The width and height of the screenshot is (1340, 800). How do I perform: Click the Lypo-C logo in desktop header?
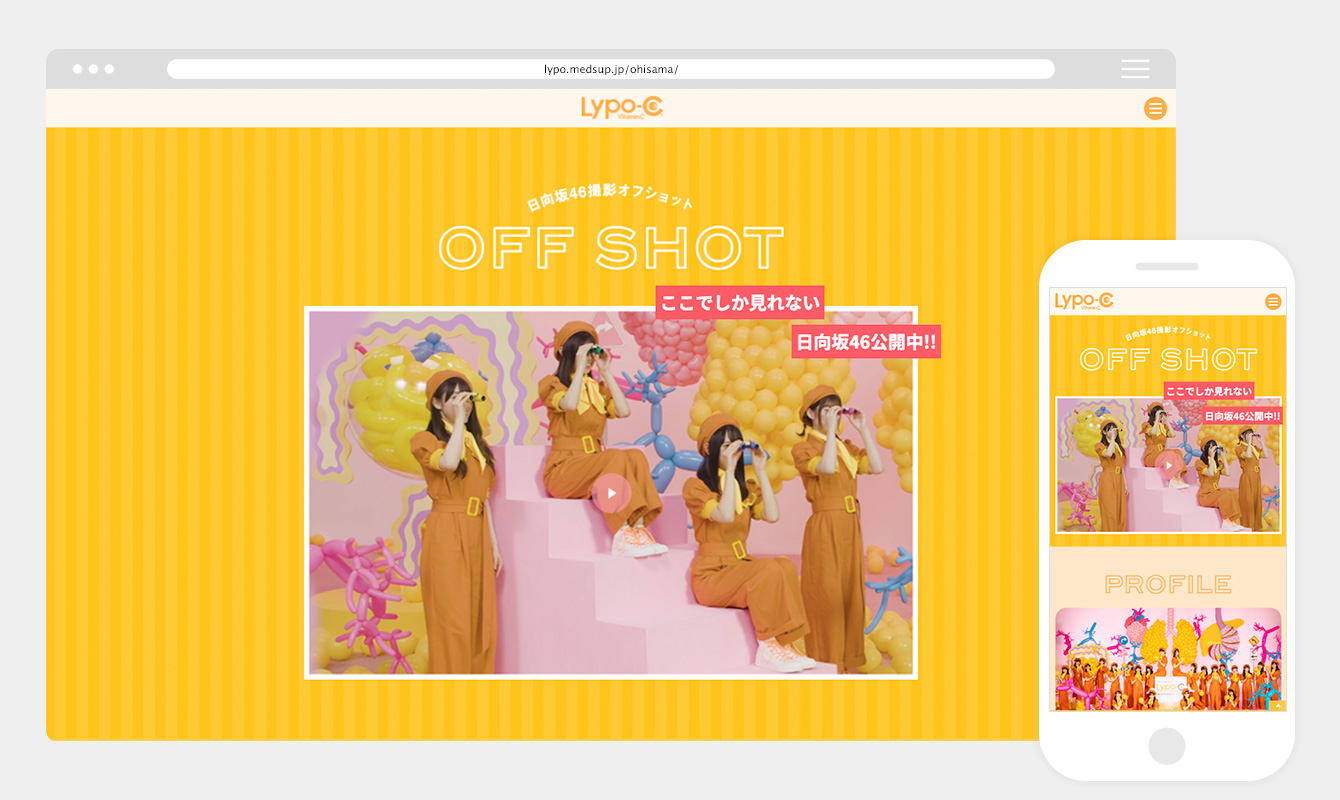[621, 107]
